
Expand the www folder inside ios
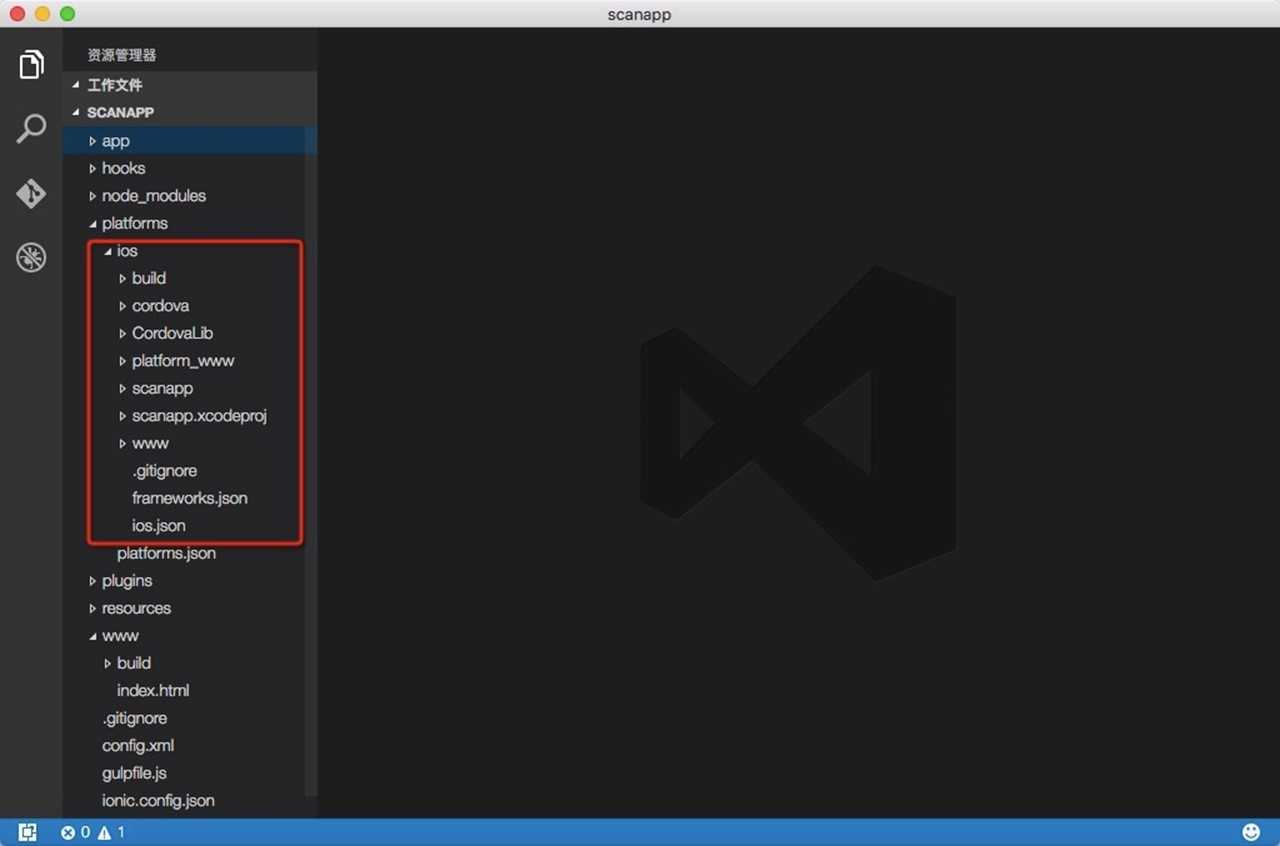point(190,443)
